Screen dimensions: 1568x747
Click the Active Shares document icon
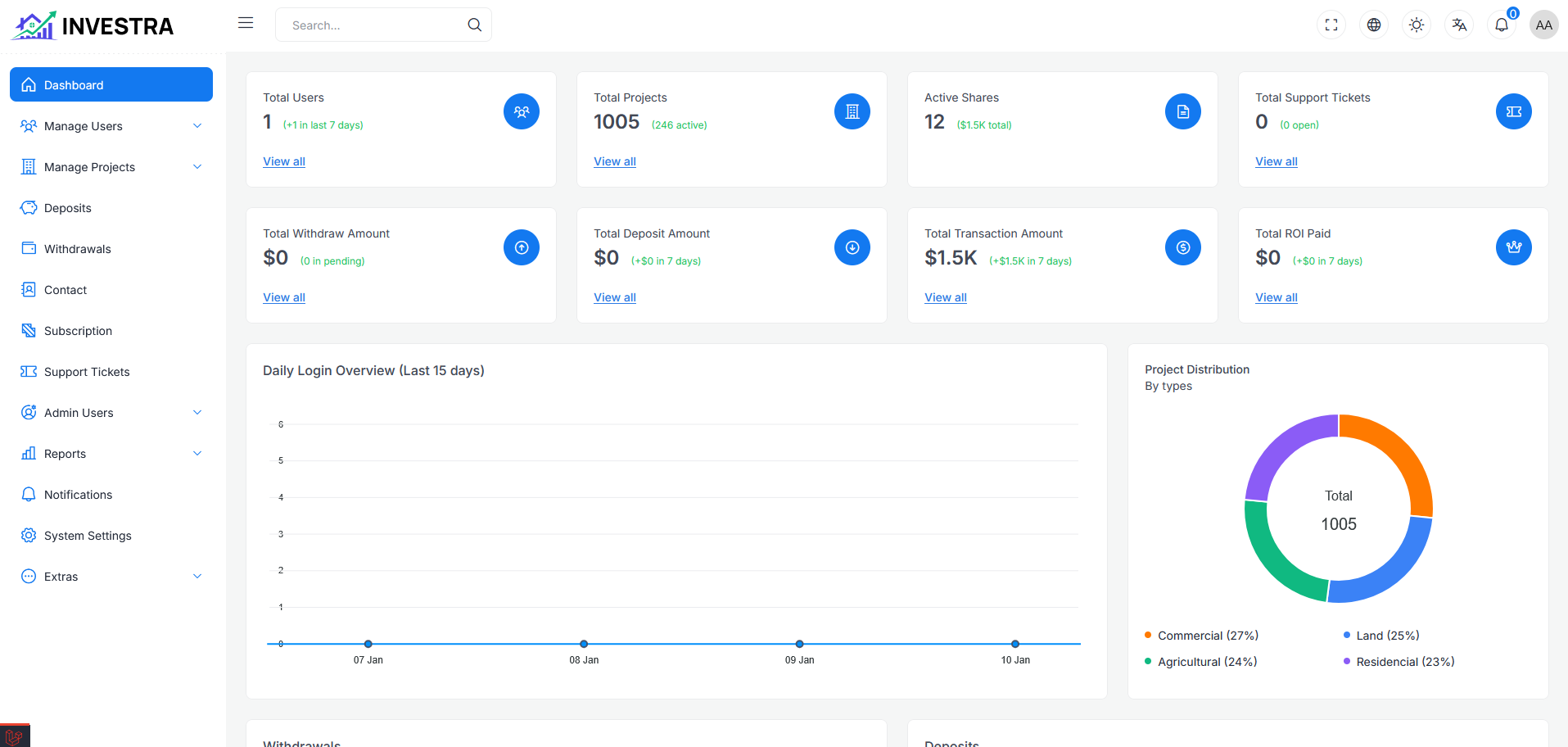[x=1183, y=111]
